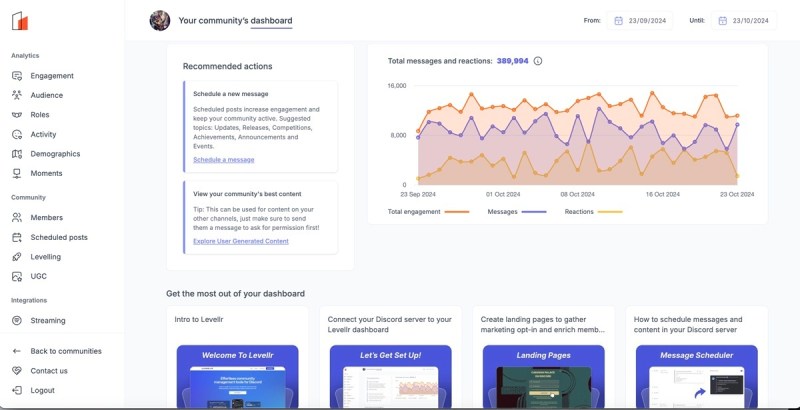Image resolution: width=800 pixels, height=410 pixels.
Task: Navigate to Moments
Action: point(46,173)
